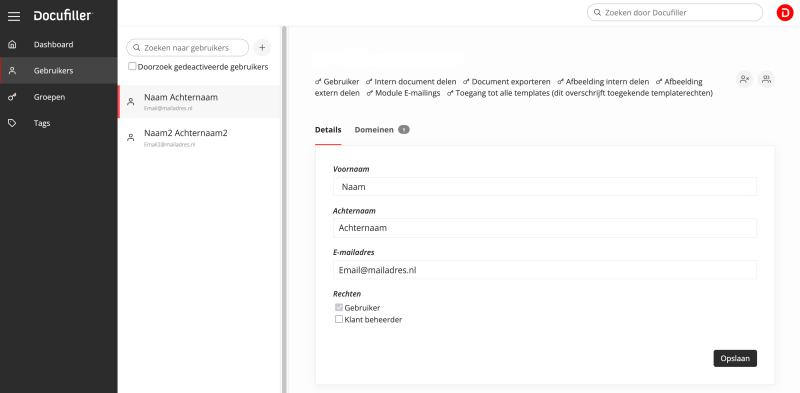
Task: Click the deactivate user icon
Action: pos(744,79)
